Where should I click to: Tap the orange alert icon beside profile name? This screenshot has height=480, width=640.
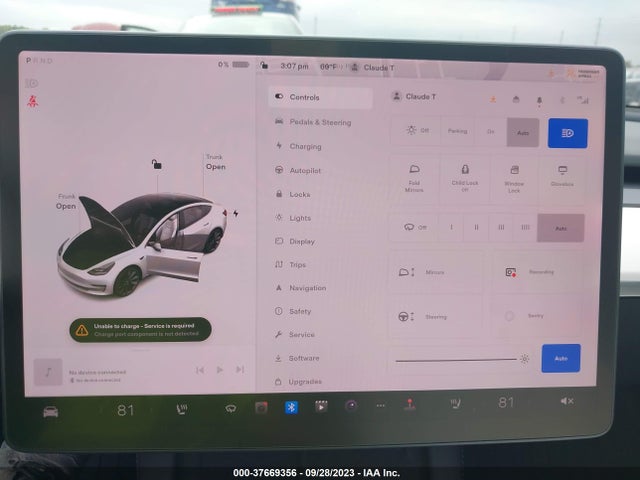click(493, 99)
